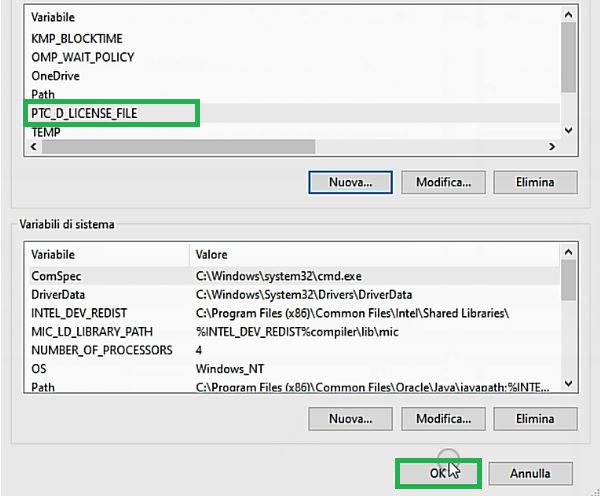Image resolution: width=600 pixels, height=496 pixels.
Task: Click Modifica in the system variables section
Action: click(x=443, y=419)
